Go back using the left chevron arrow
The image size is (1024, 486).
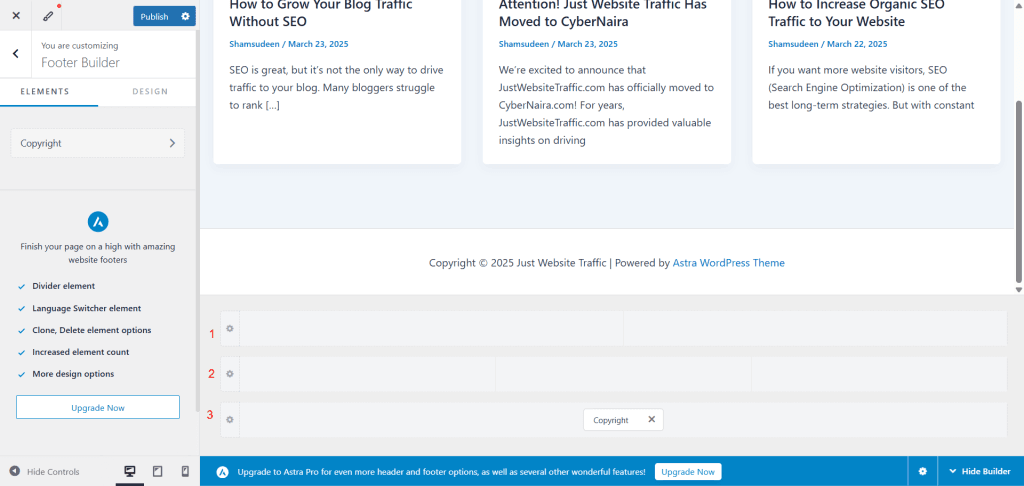[x=16, y=54]
